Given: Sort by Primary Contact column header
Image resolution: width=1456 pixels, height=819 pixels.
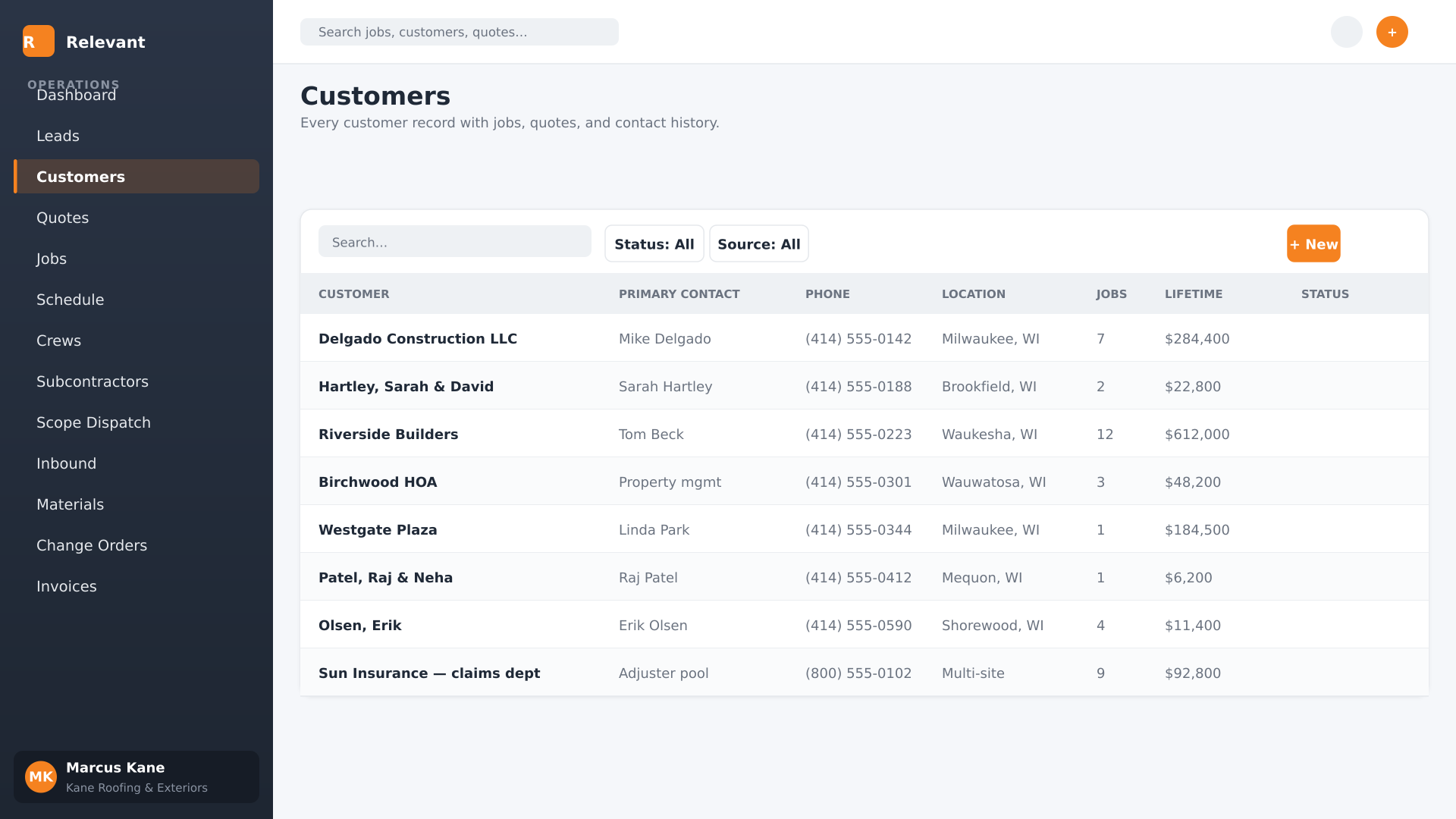Looking at the screenshot, I should pyautogui.click(x=679, y=294).
